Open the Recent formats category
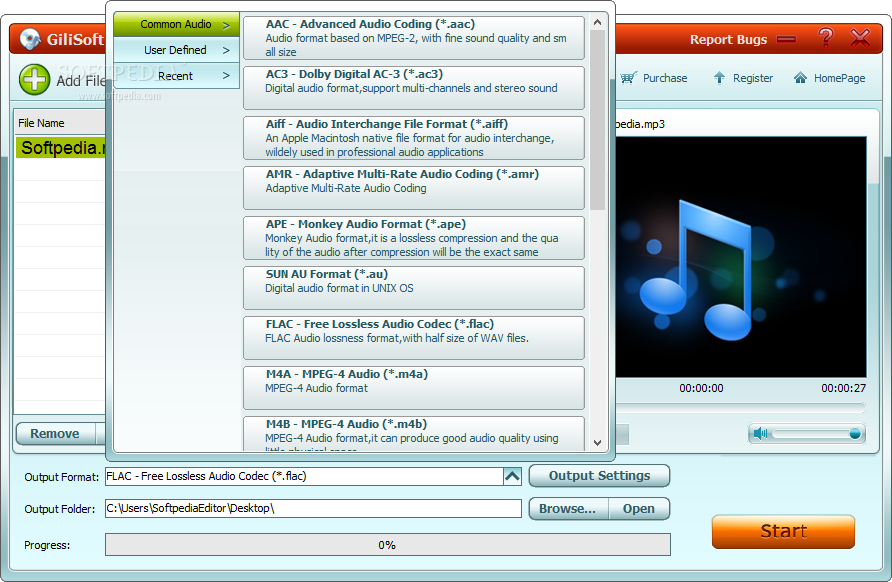Screen dimensions: 892x582 (176, 76)
